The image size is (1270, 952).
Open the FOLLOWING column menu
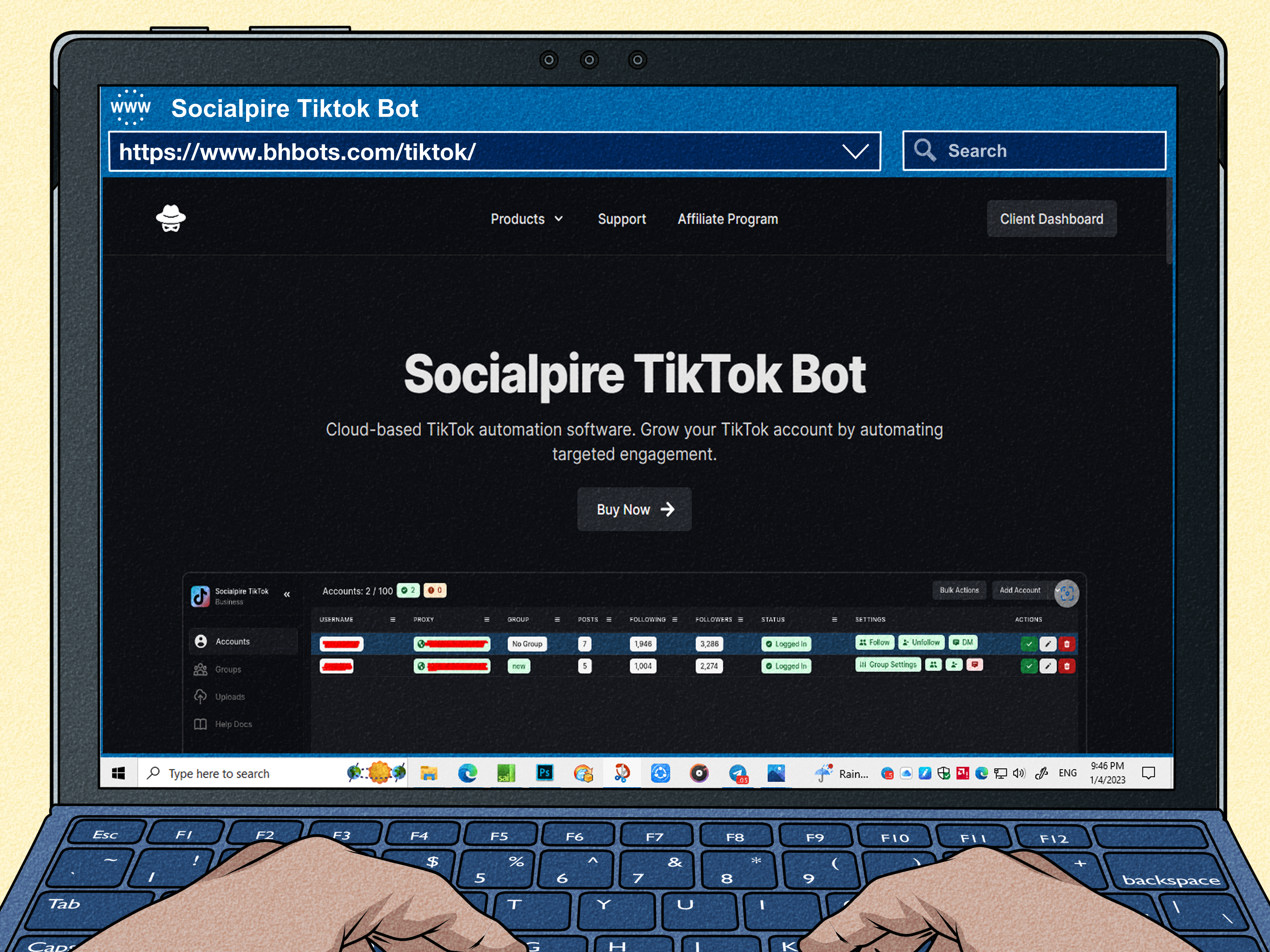click(675, 620)
